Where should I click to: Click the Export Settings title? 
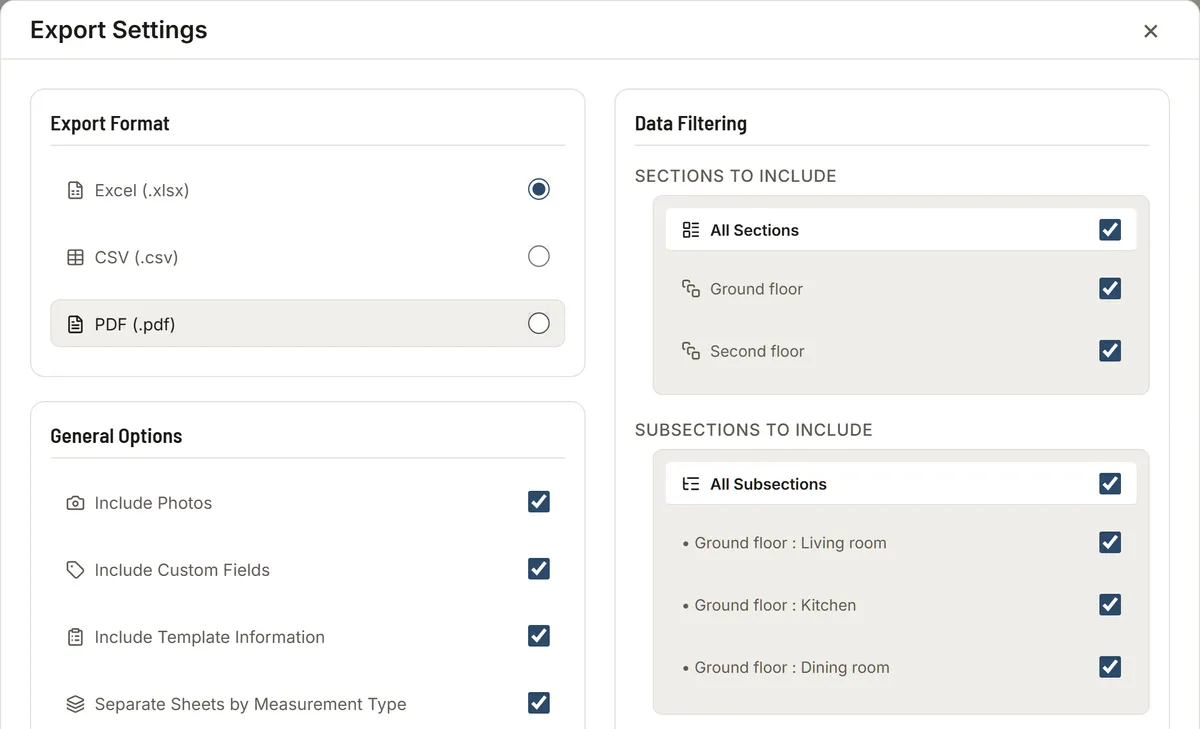119,30
